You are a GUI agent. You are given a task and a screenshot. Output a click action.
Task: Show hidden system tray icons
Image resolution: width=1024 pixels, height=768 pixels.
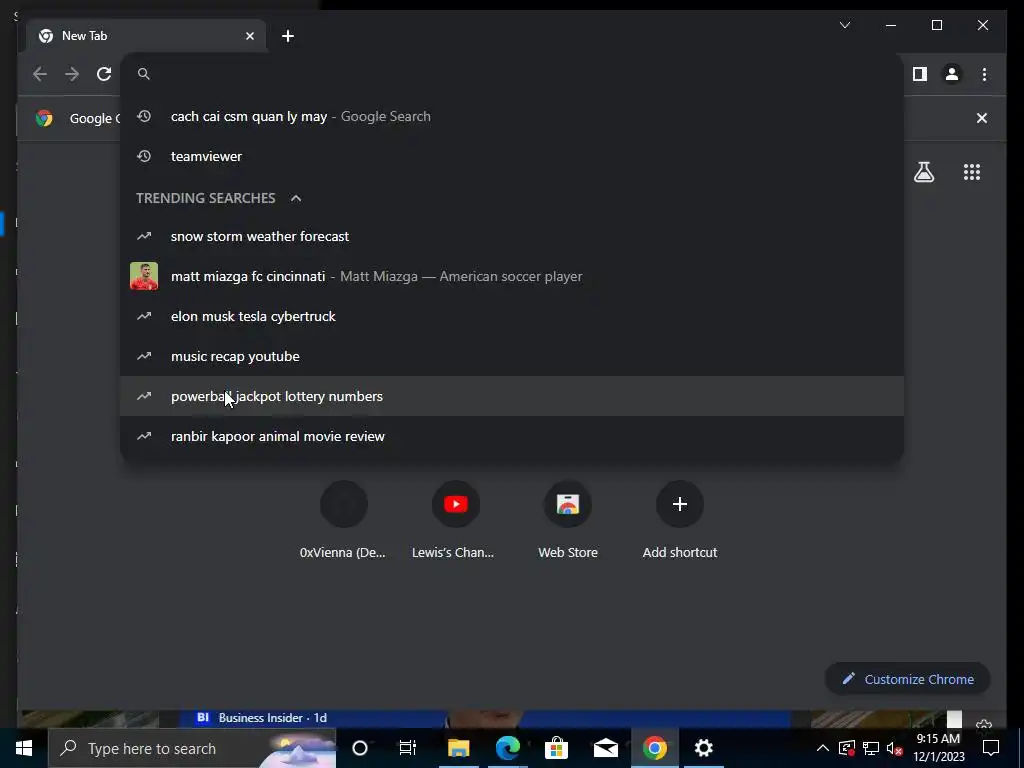823,748
